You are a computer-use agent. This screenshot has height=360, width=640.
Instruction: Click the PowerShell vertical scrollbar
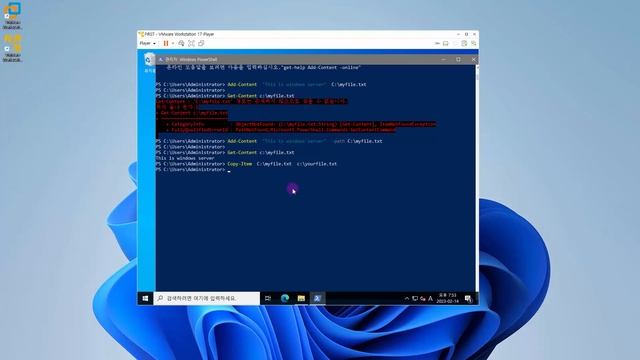click(477, 178)
